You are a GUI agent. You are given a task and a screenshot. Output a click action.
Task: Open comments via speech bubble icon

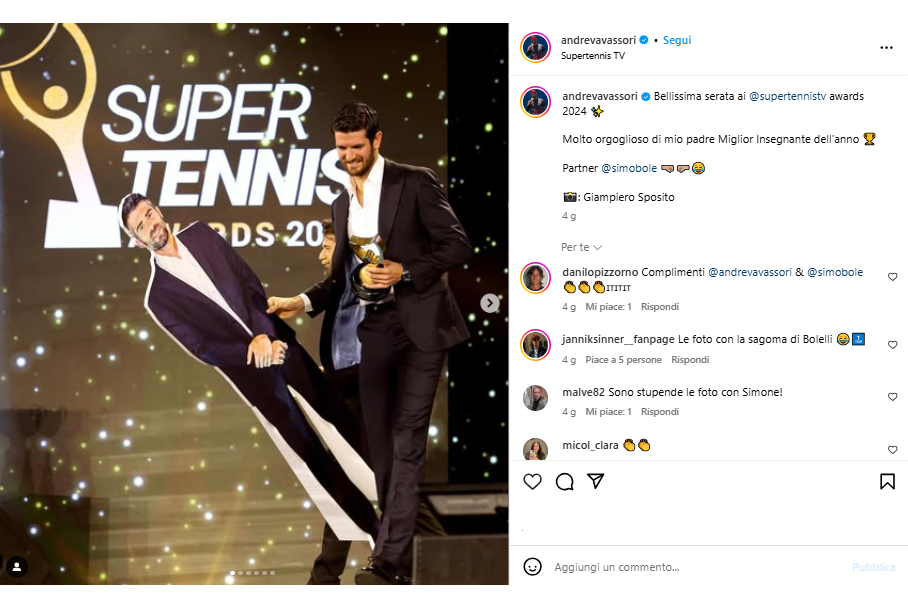564,482
